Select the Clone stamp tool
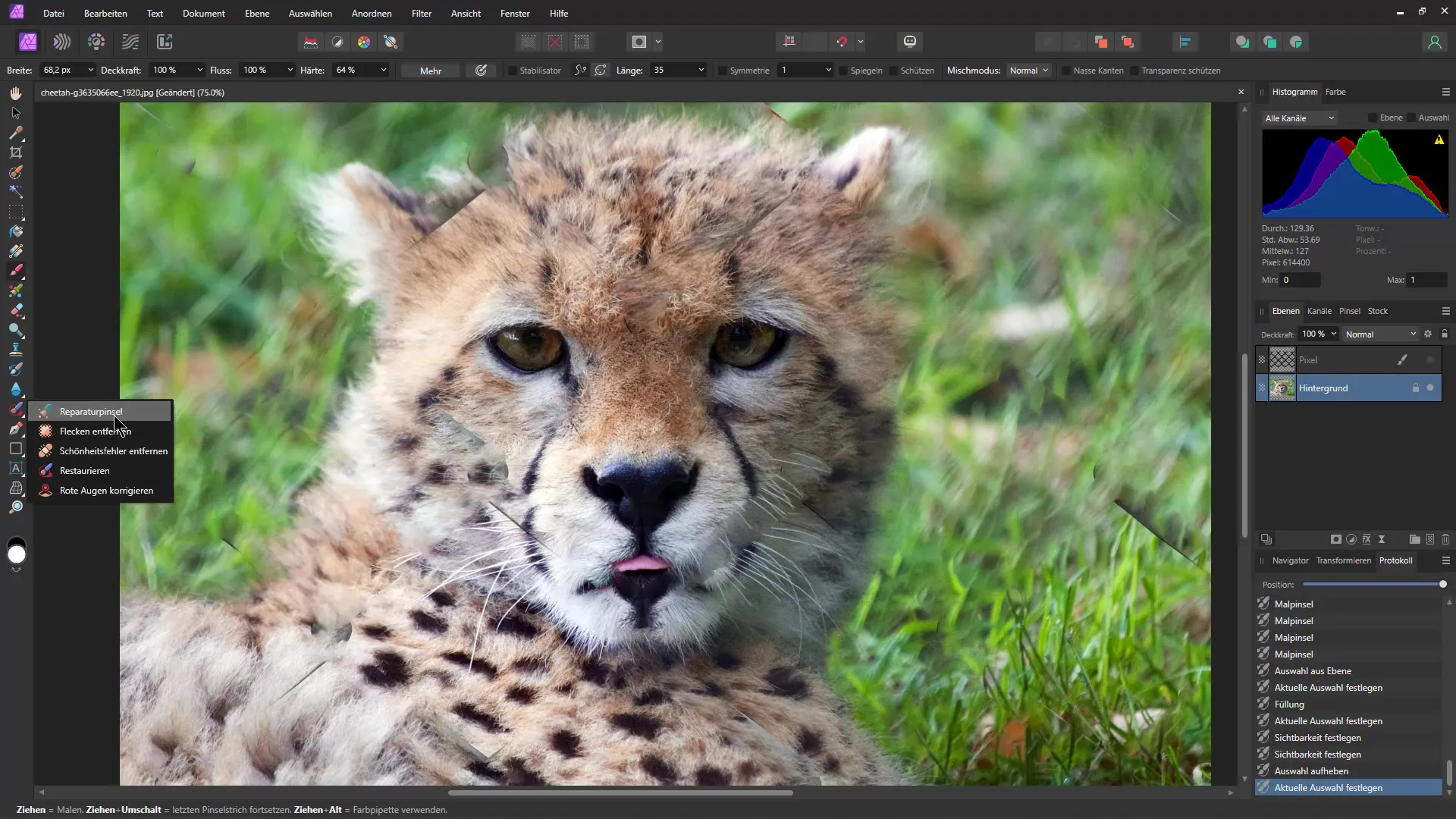 (x=16, y=350)
